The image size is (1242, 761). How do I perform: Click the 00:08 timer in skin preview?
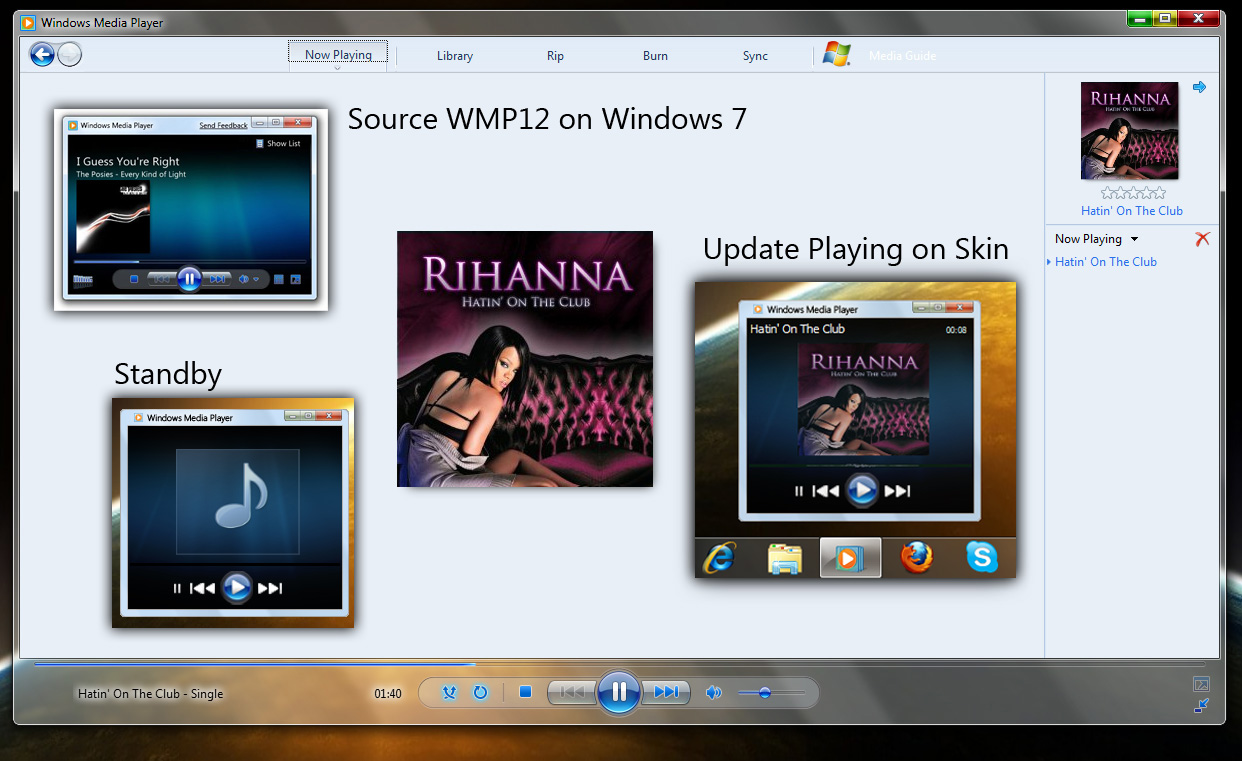(x=956, y=329)
